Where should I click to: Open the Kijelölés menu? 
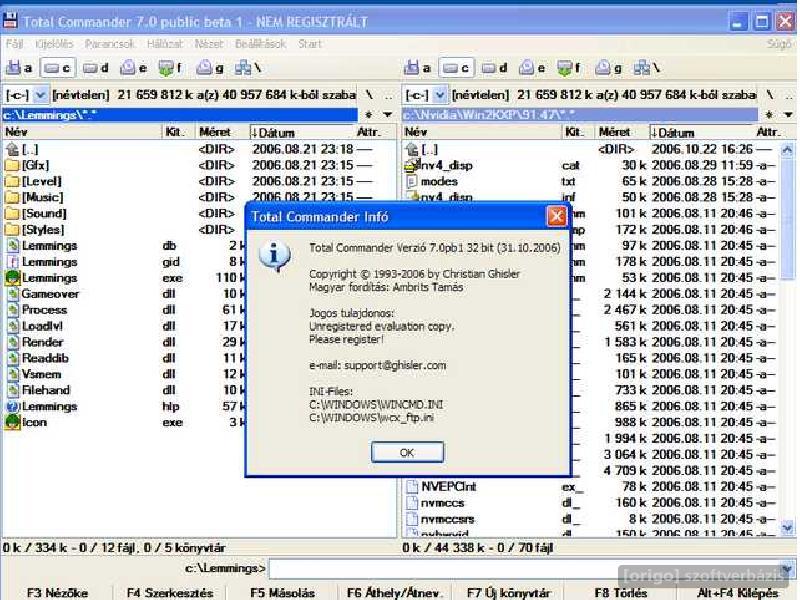coord(55,44)
